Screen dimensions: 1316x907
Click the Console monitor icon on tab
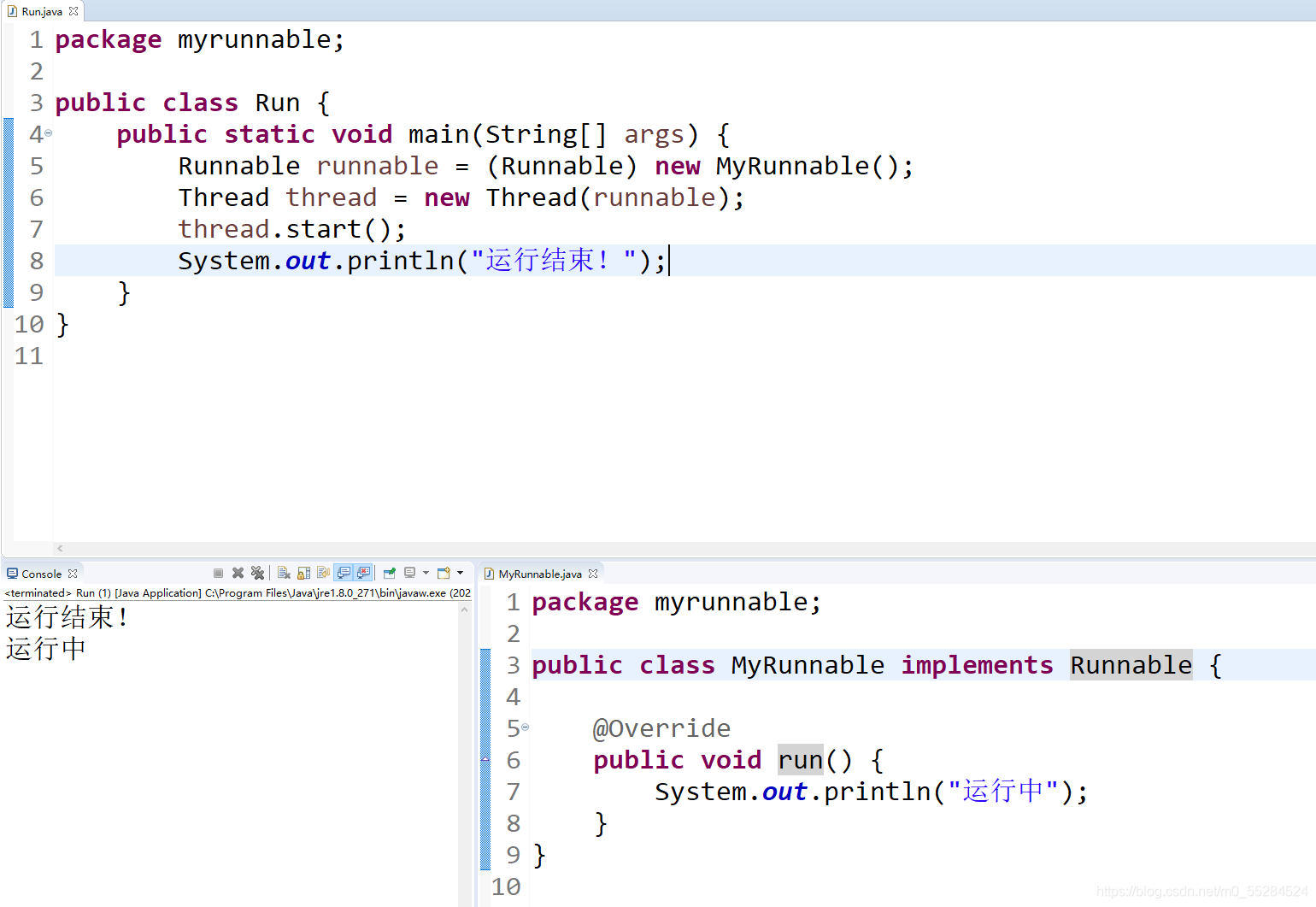12,574
